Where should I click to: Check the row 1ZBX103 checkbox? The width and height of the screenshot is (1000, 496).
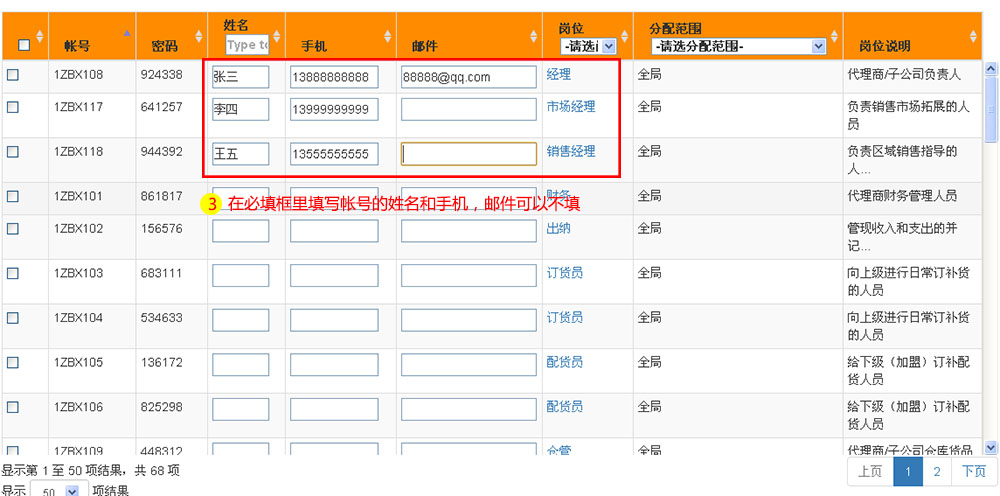click(x=13, y=273)
